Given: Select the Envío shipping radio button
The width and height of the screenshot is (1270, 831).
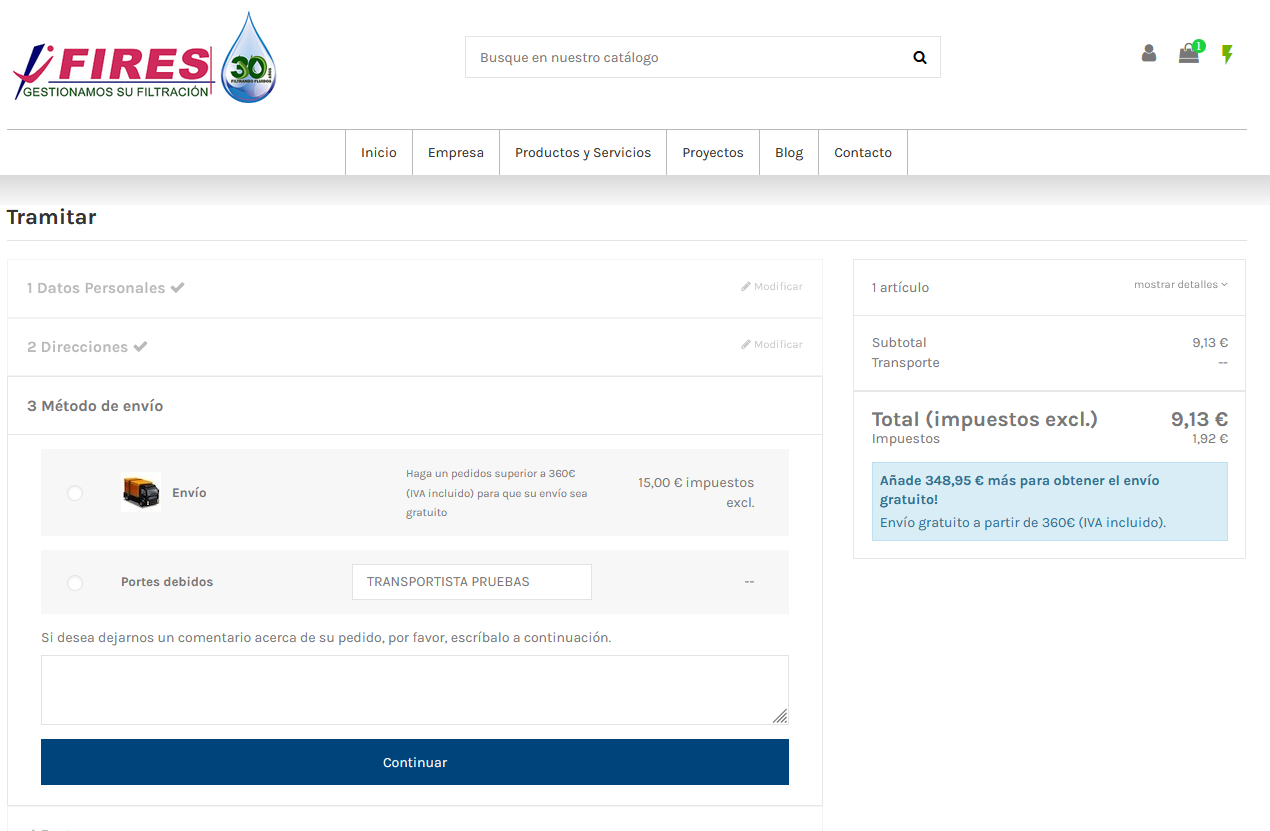Looking at the screenshot, I should click(x=75, y=493).
